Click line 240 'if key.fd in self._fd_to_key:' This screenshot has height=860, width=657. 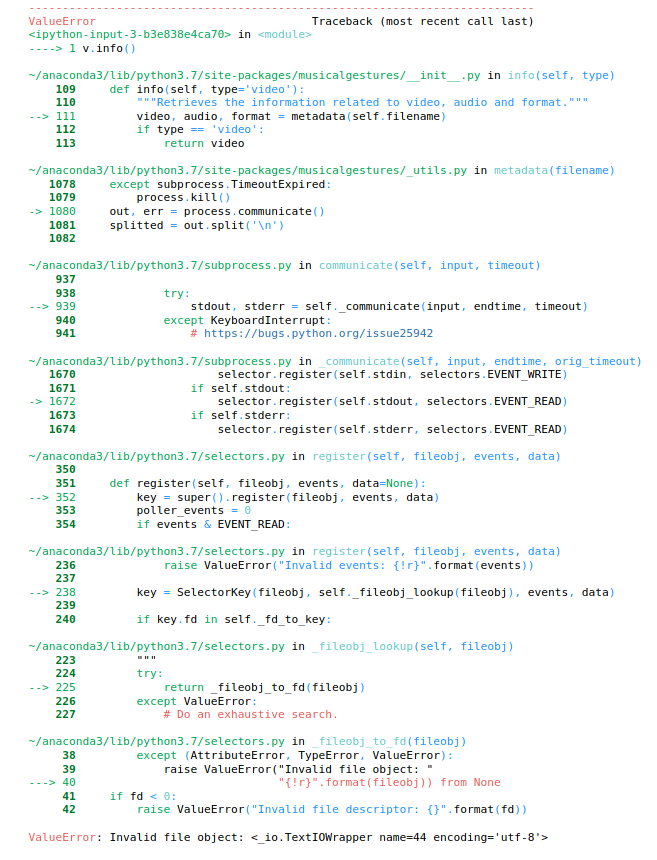(234, 619)
